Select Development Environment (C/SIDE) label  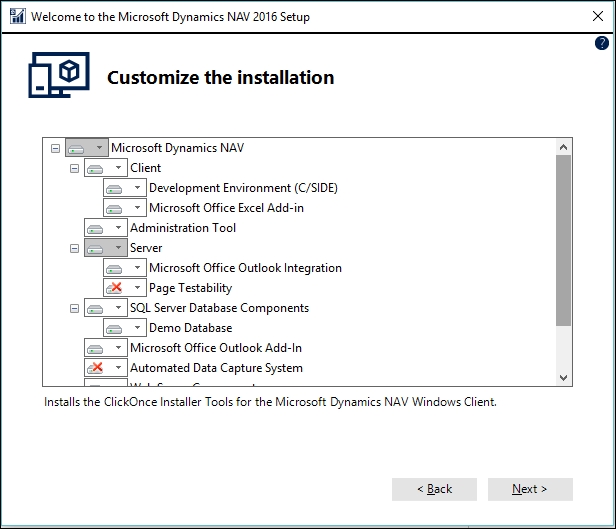pyautogui.click(x=244, y=188)
